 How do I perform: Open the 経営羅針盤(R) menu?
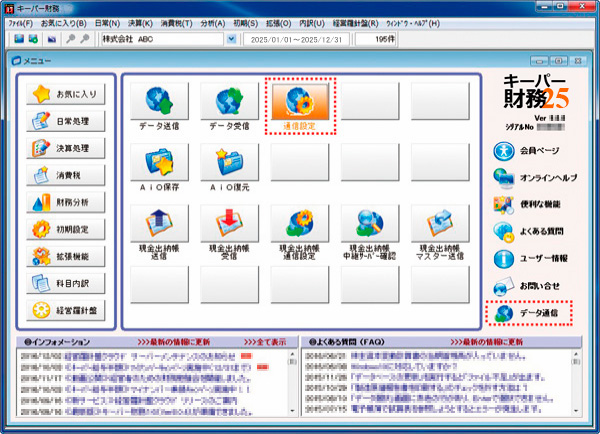[355, 24]
